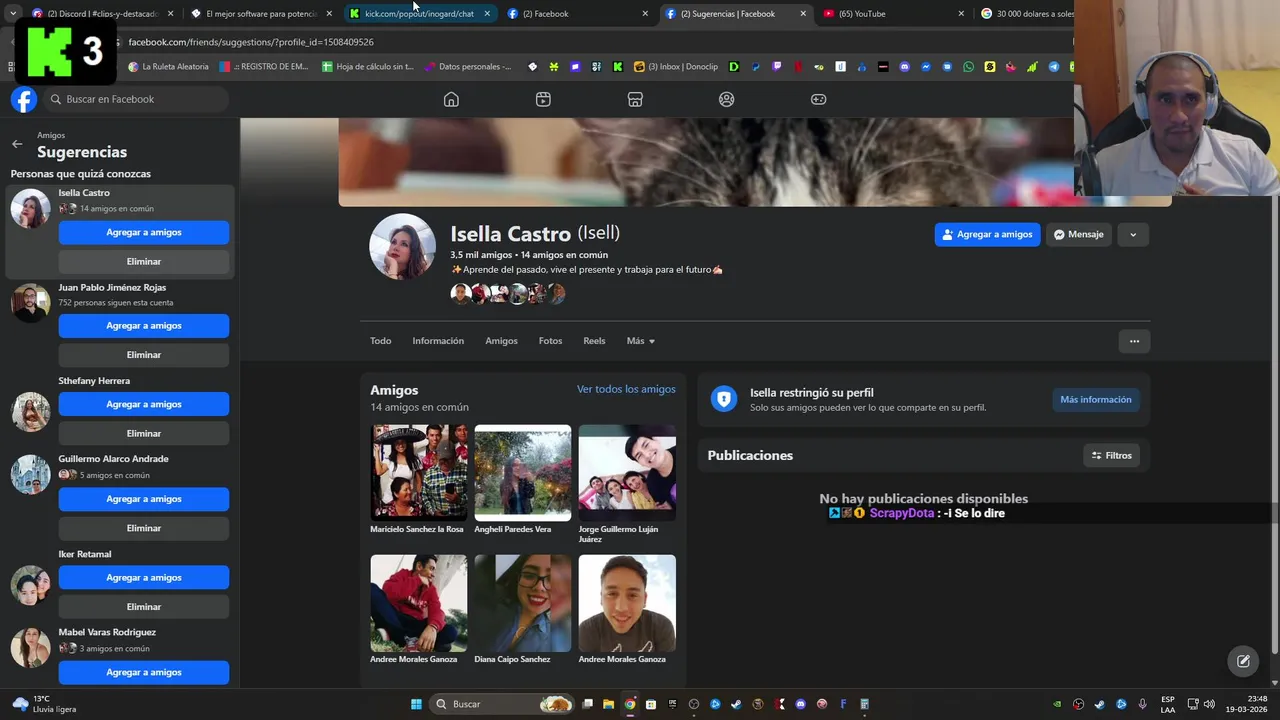Open File Explorer from the taskbar
The image size is (1280, 720).
(608, 704)
